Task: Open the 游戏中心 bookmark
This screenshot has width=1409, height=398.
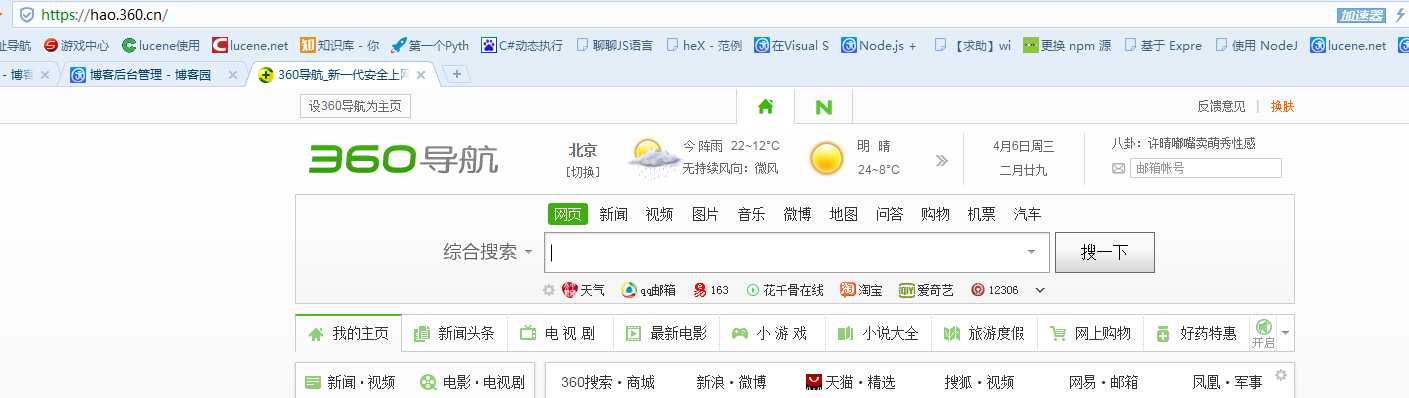Action: tap(76, 45)
